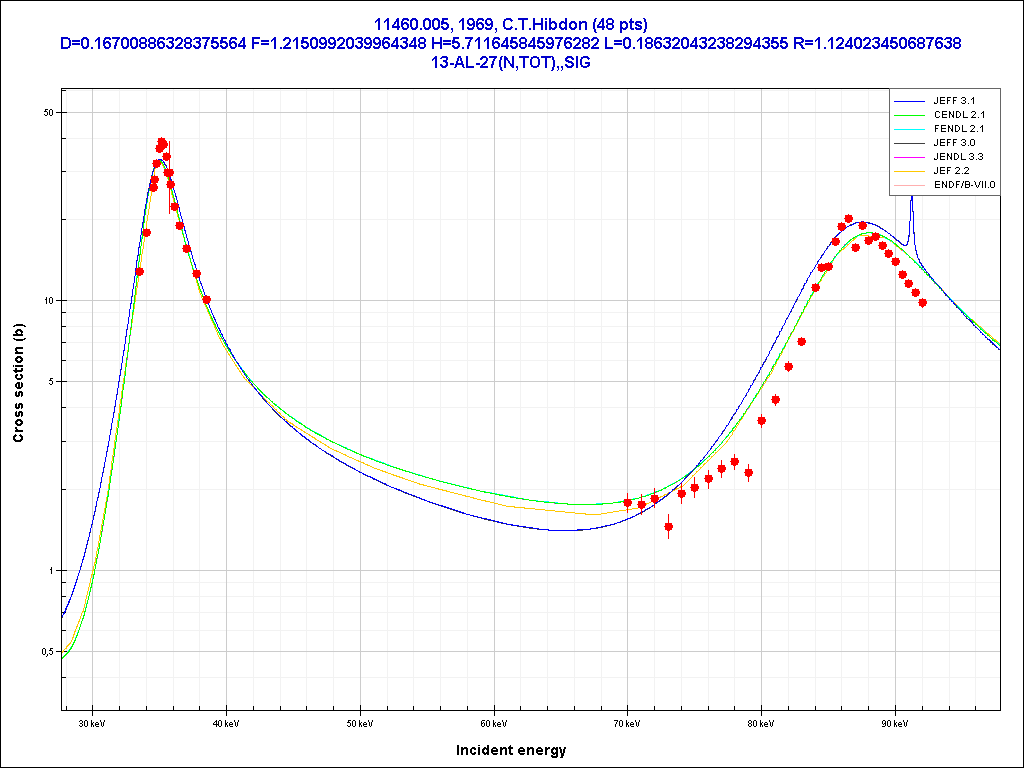Viewport: 1024px width, 768px height.
Task: Click the 30 keV x-axis tick label
Action: coord(92,723)
